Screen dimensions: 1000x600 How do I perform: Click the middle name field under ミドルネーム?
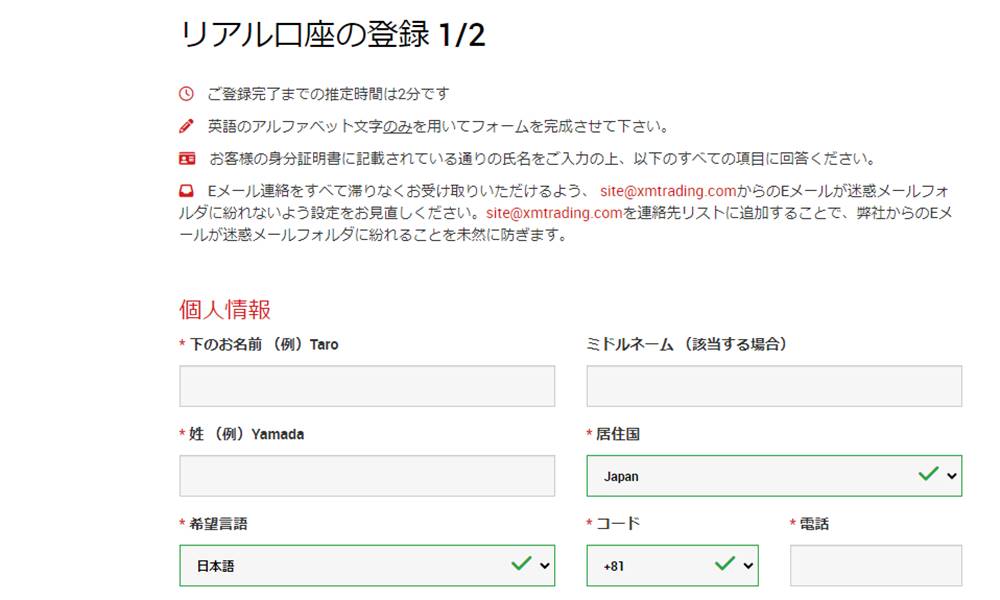coord(775,385)
